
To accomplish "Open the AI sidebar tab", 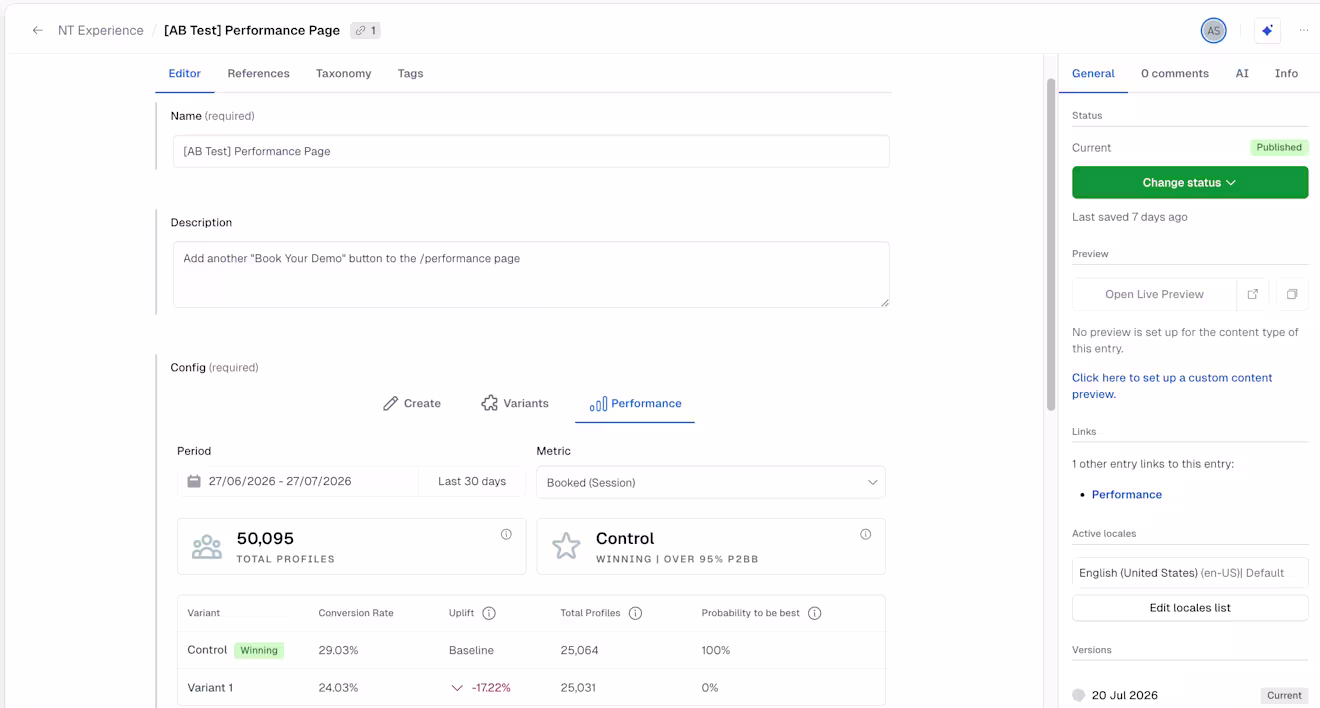I will tap(1242, 73).
